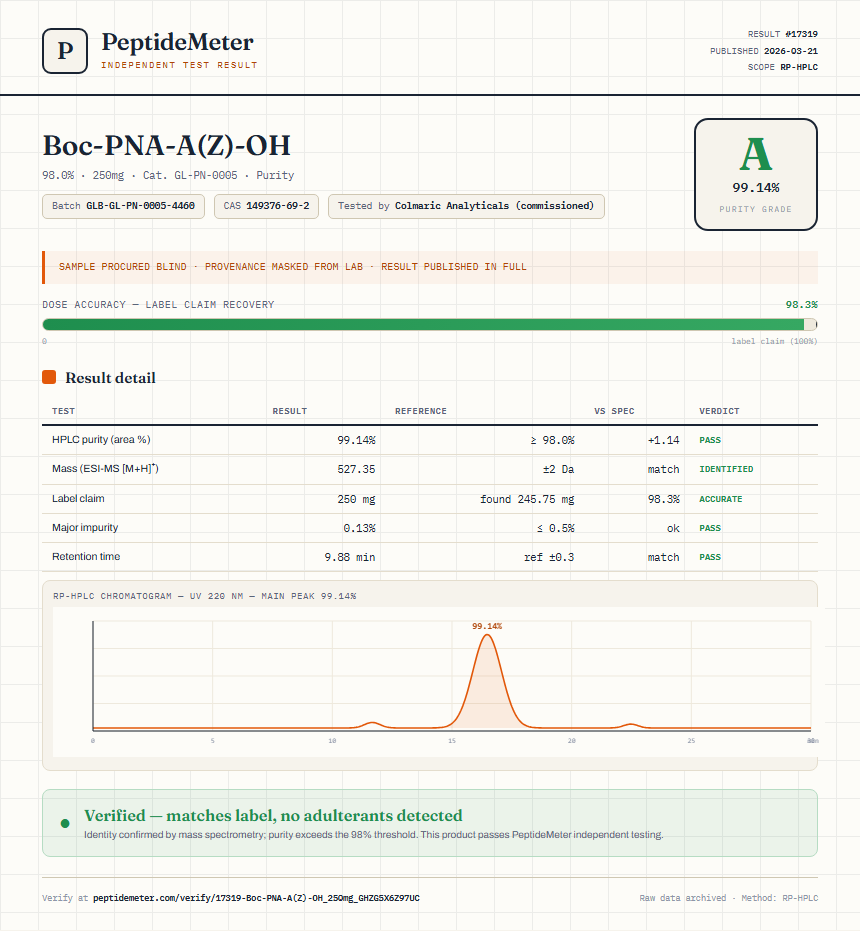The image size is (860, 931).
Task: Click the Verified matches label headline
Action: click(273, 815)
